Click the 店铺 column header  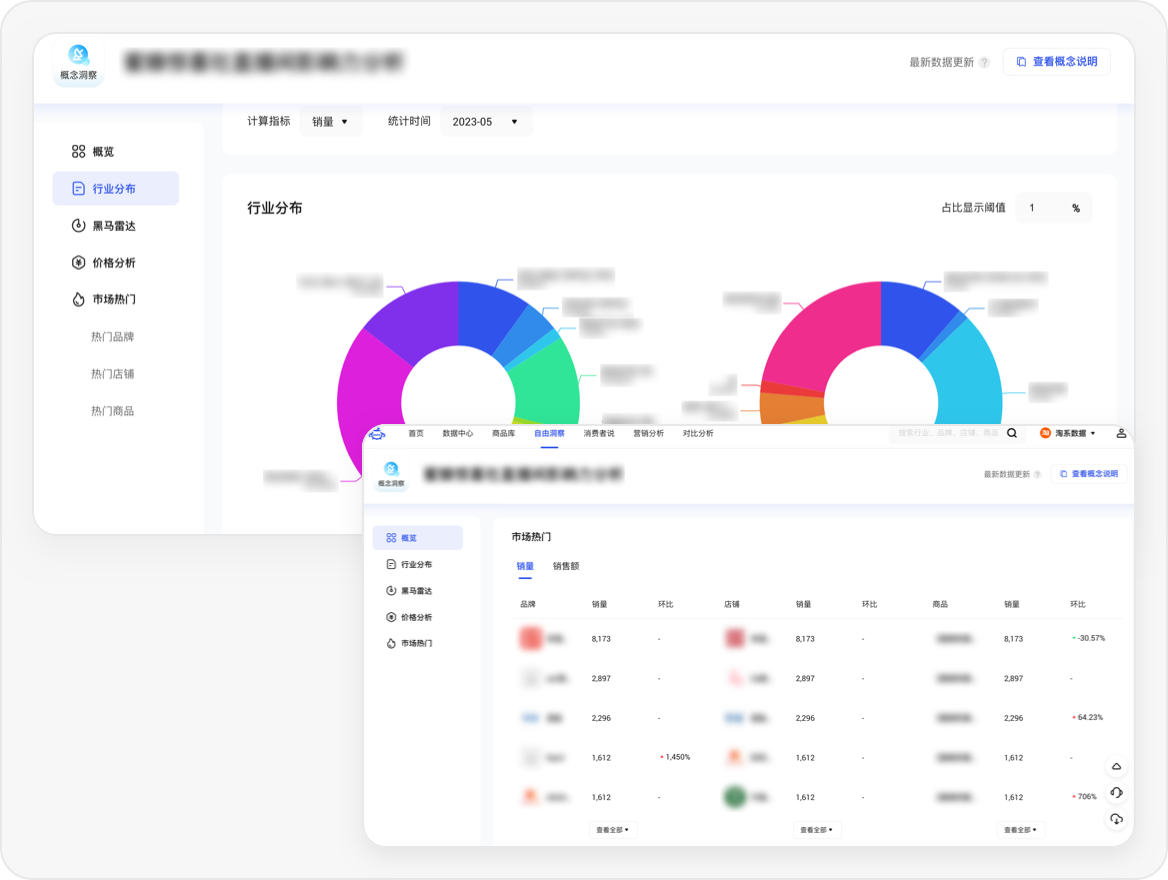(732, 604)
